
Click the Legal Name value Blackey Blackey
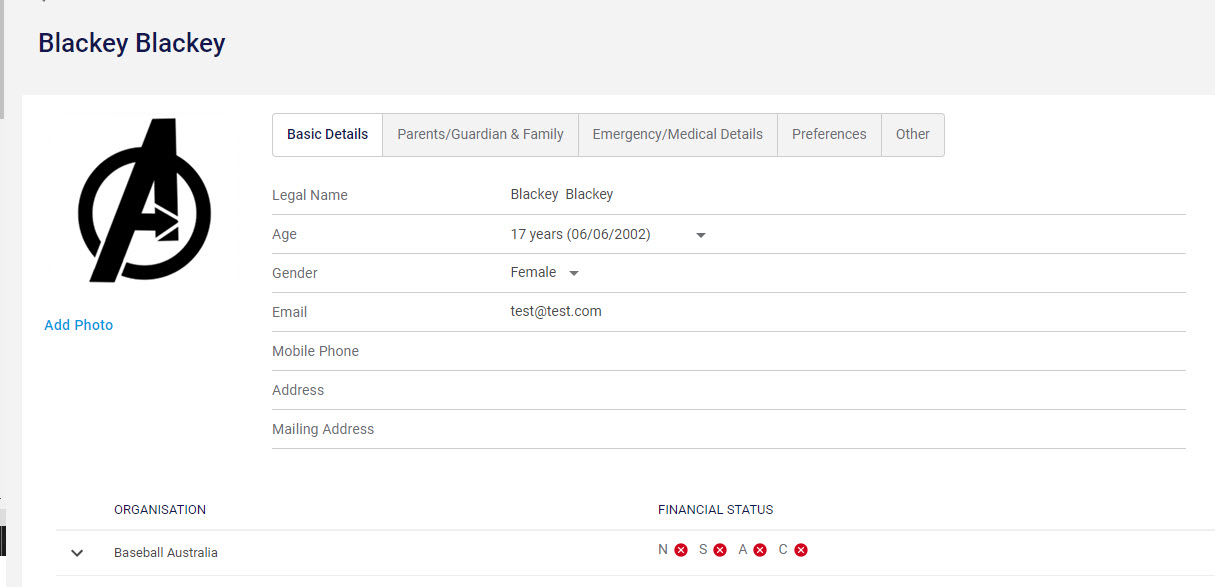point(561,194)
